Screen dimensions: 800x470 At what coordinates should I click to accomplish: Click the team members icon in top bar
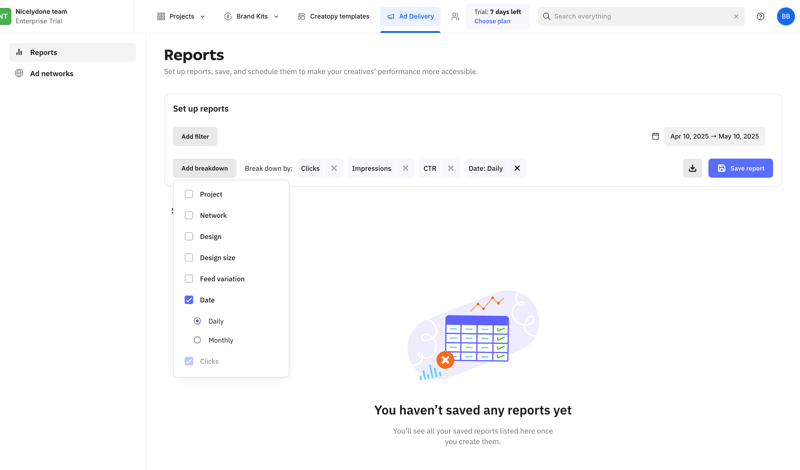455,16
